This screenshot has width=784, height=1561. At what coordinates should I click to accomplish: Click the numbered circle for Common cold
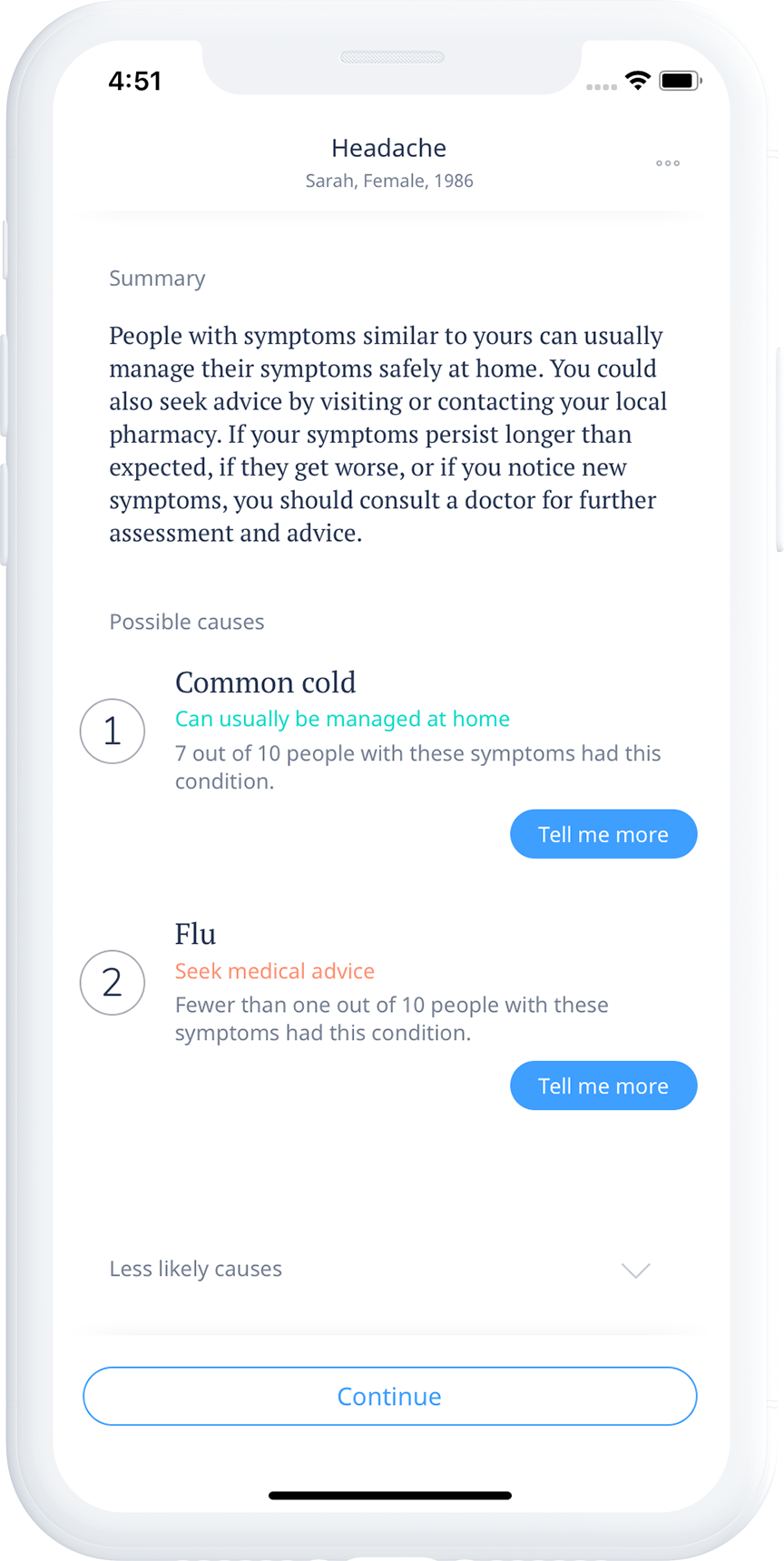click(112, 731)
